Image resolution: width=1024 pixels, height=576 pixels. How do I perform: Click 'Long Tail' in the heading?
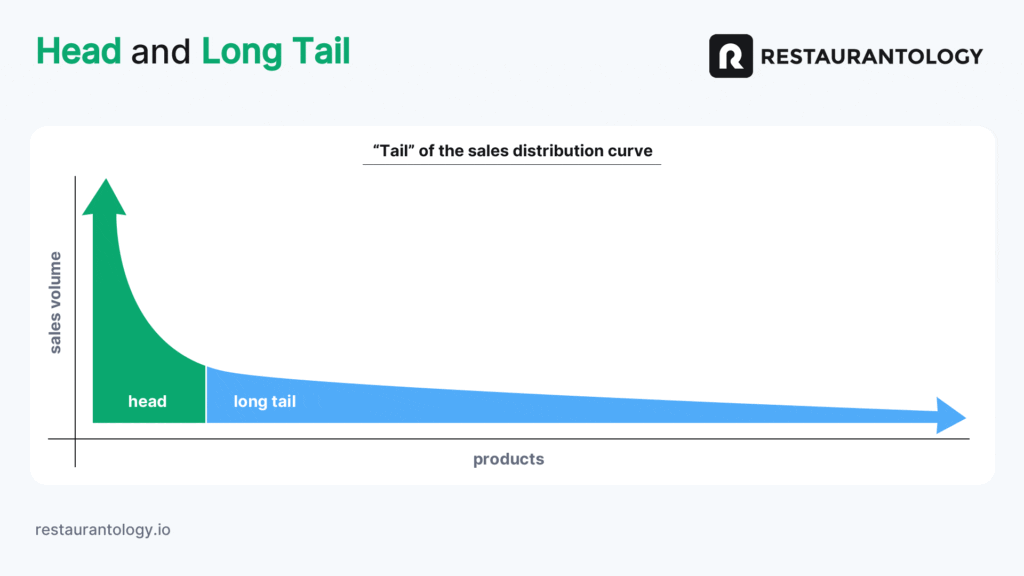click(x=276, y=52)
